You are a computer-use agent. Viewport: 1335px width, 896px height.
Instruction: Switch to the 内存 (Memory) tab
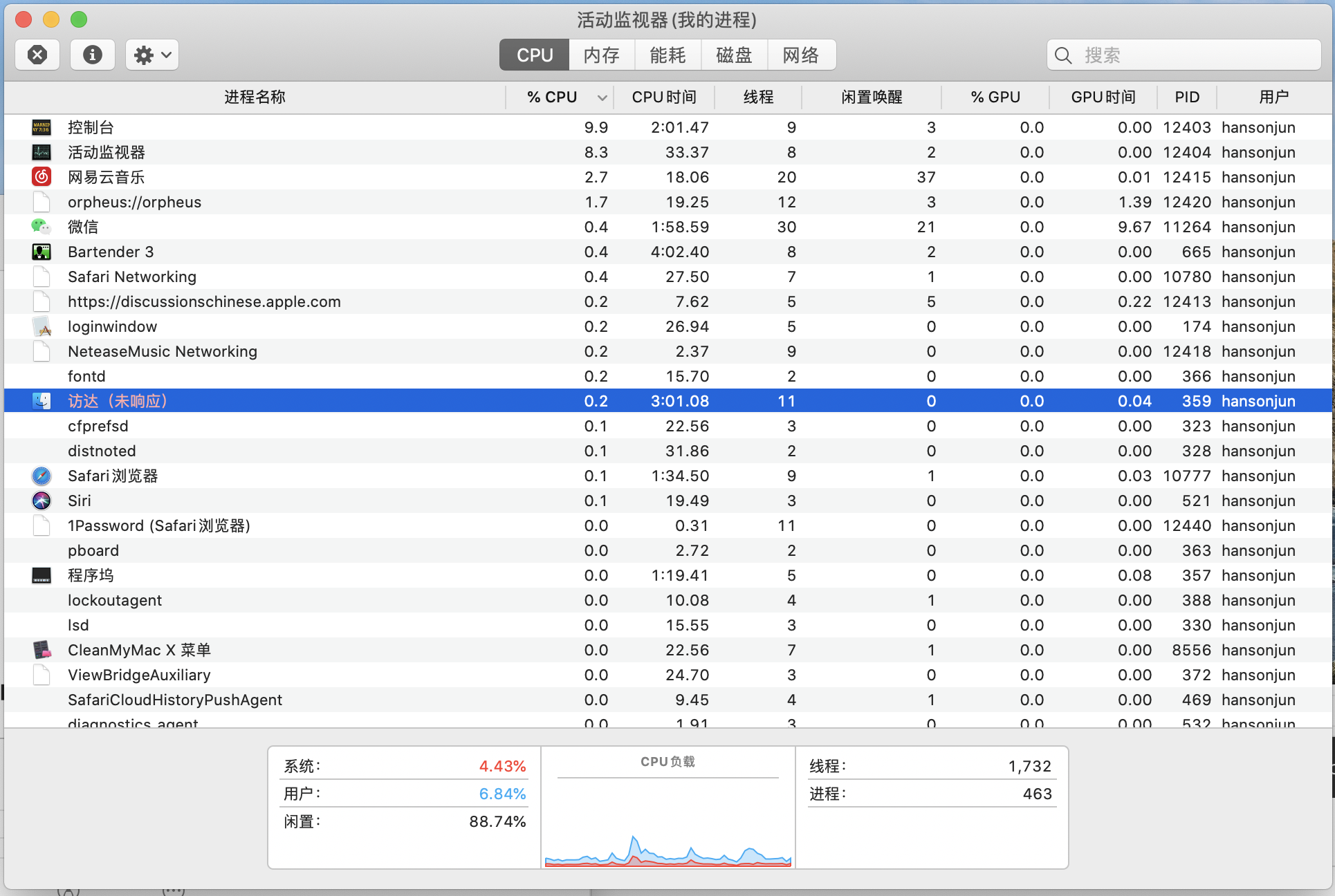(601, 55)
